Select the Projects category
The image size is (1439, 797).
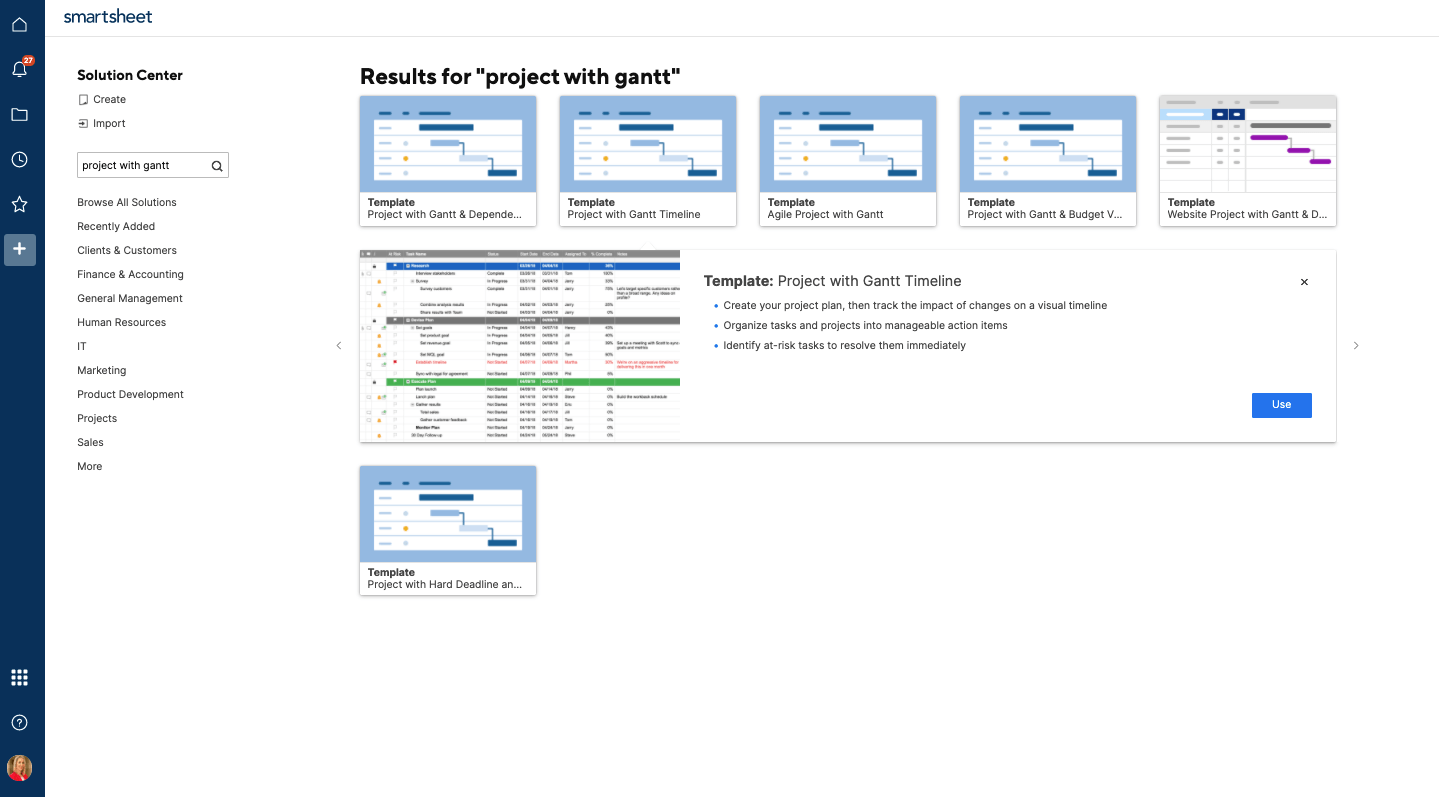click(x=97, y=418)
